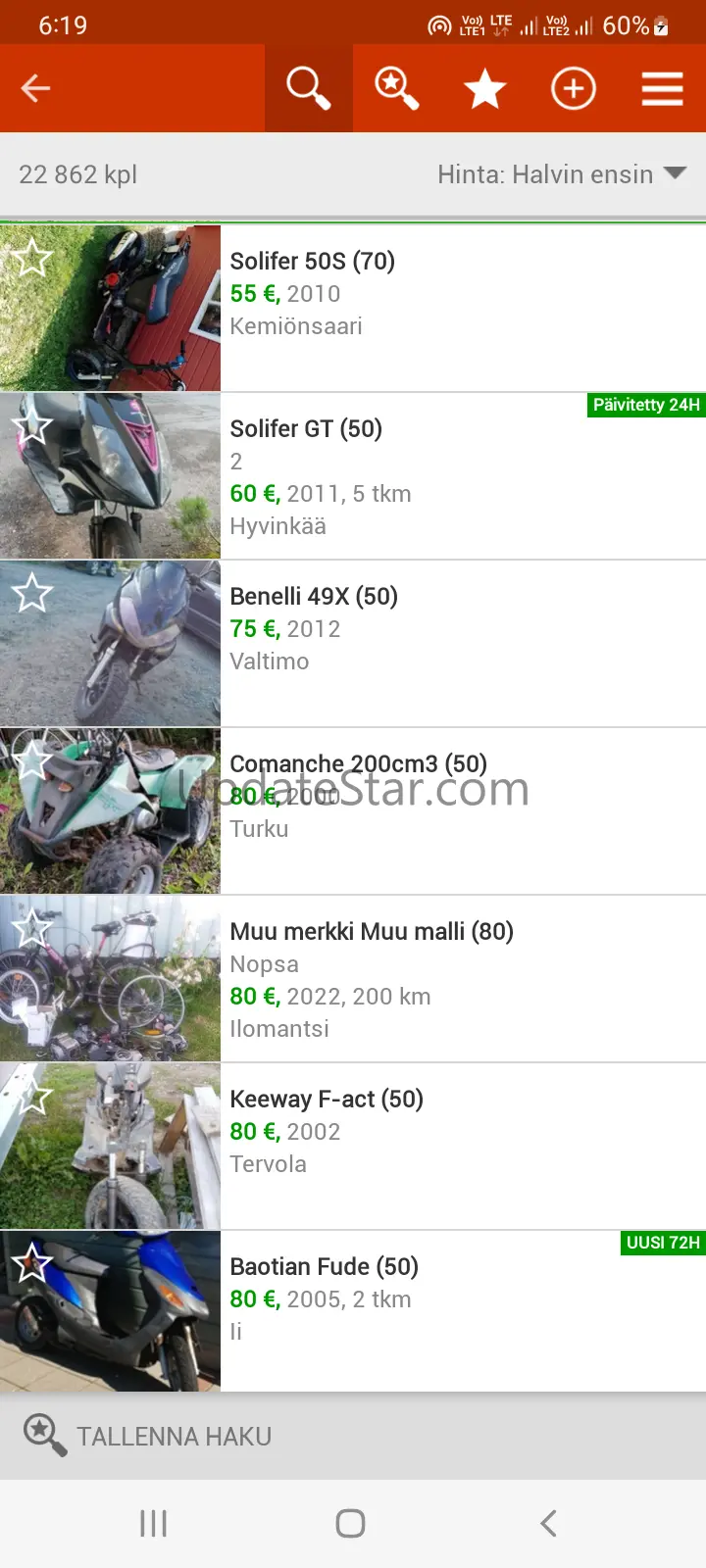Tap TALLENNA HAKU to save search
The image size is (706, 1568).
tap(147, 1436)
